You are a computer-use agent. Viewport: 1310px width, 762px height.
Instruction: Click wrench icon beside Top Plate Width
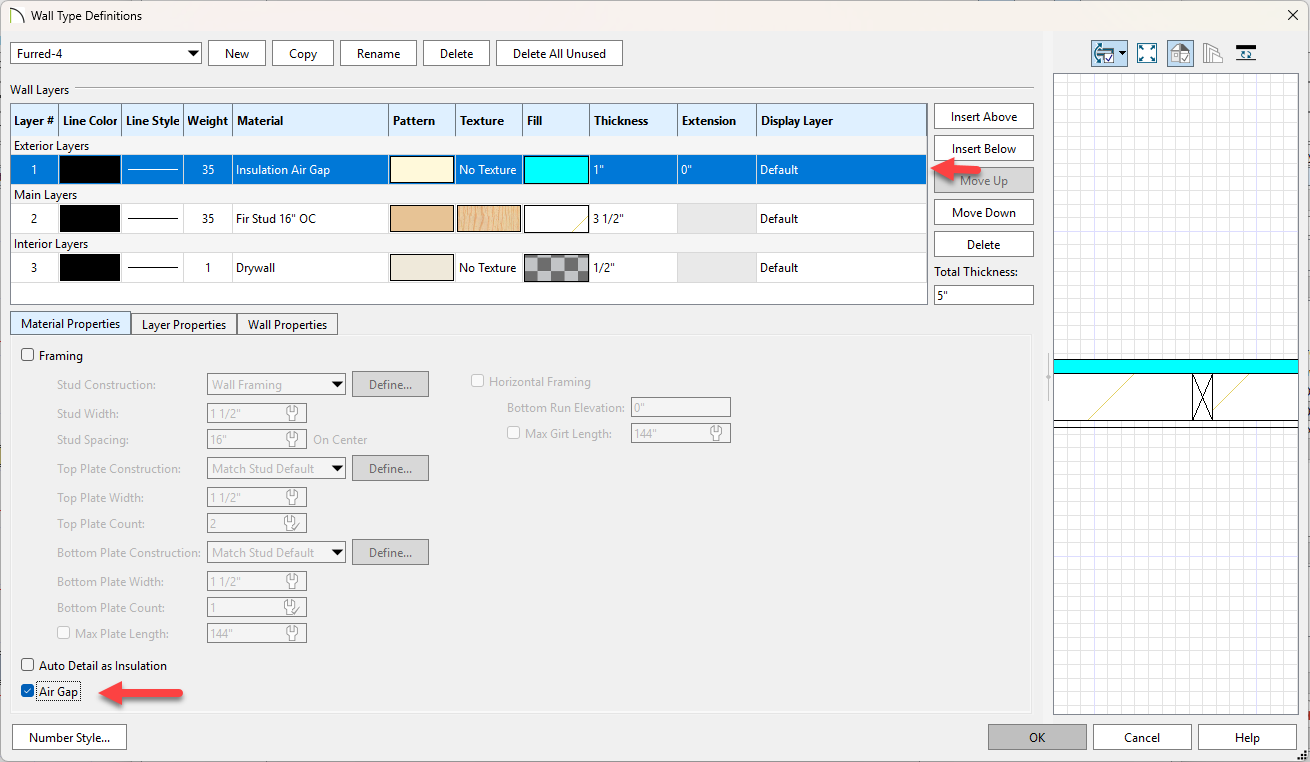(292, 497)
